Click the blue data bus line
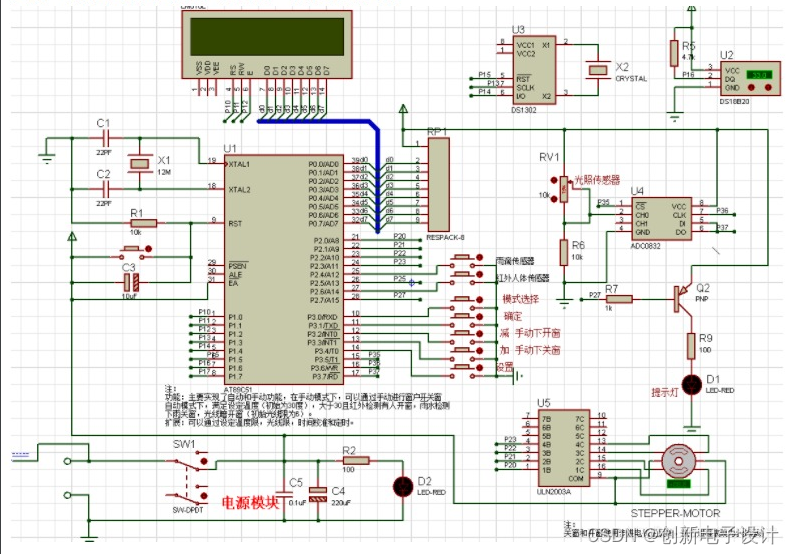794x554 pixels. point(377,175)
